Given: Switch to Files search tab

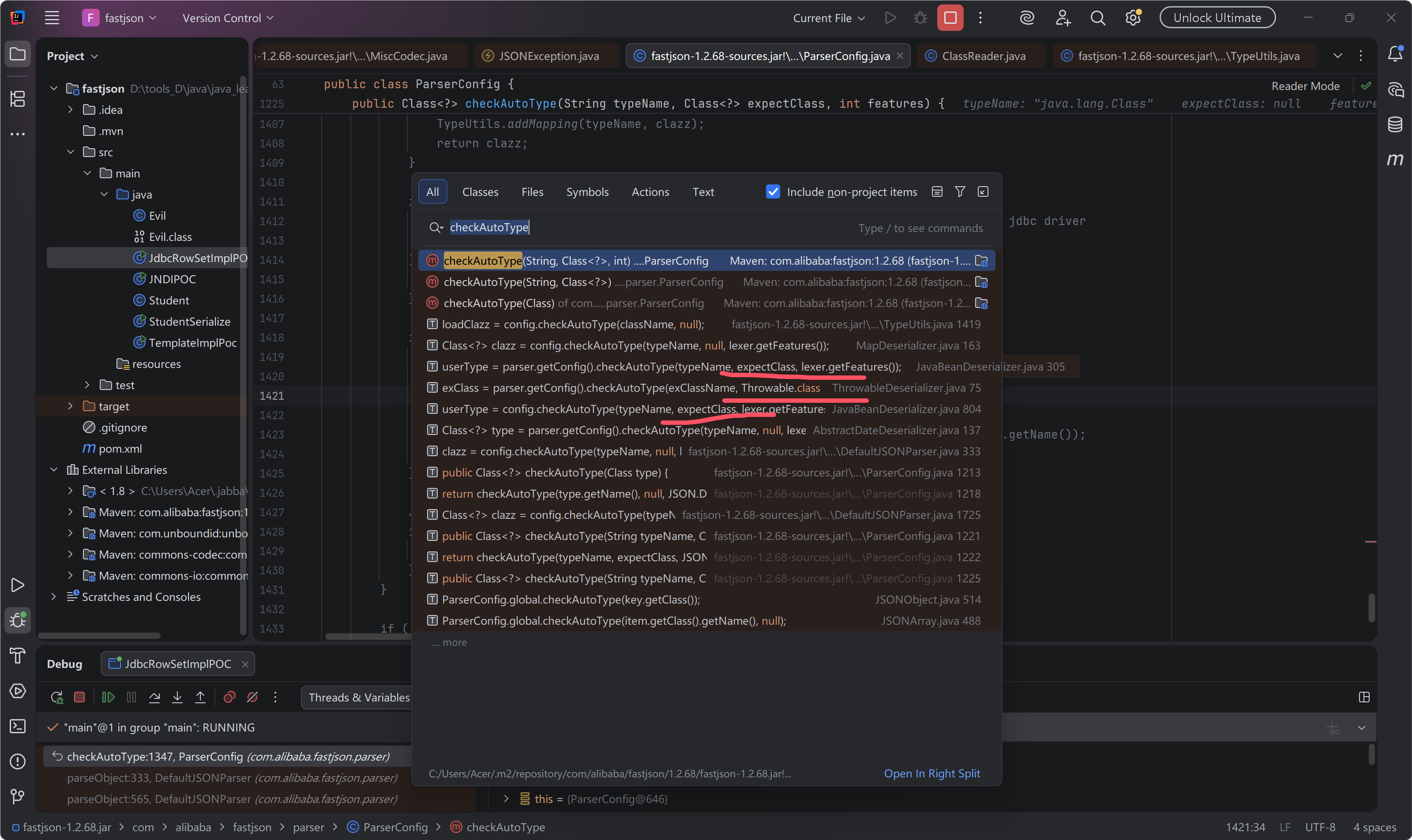Looking at the screenshot, I should point(532,192).
